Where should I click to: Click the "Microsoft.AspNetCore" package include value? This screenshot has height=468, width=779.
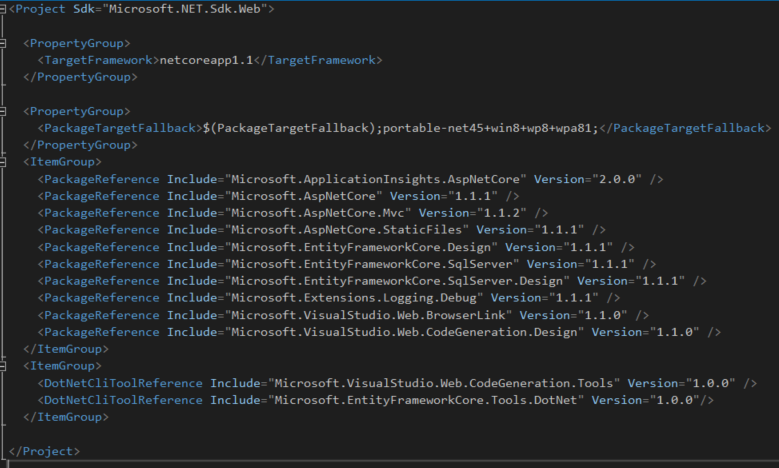click(x=304, y=196)
